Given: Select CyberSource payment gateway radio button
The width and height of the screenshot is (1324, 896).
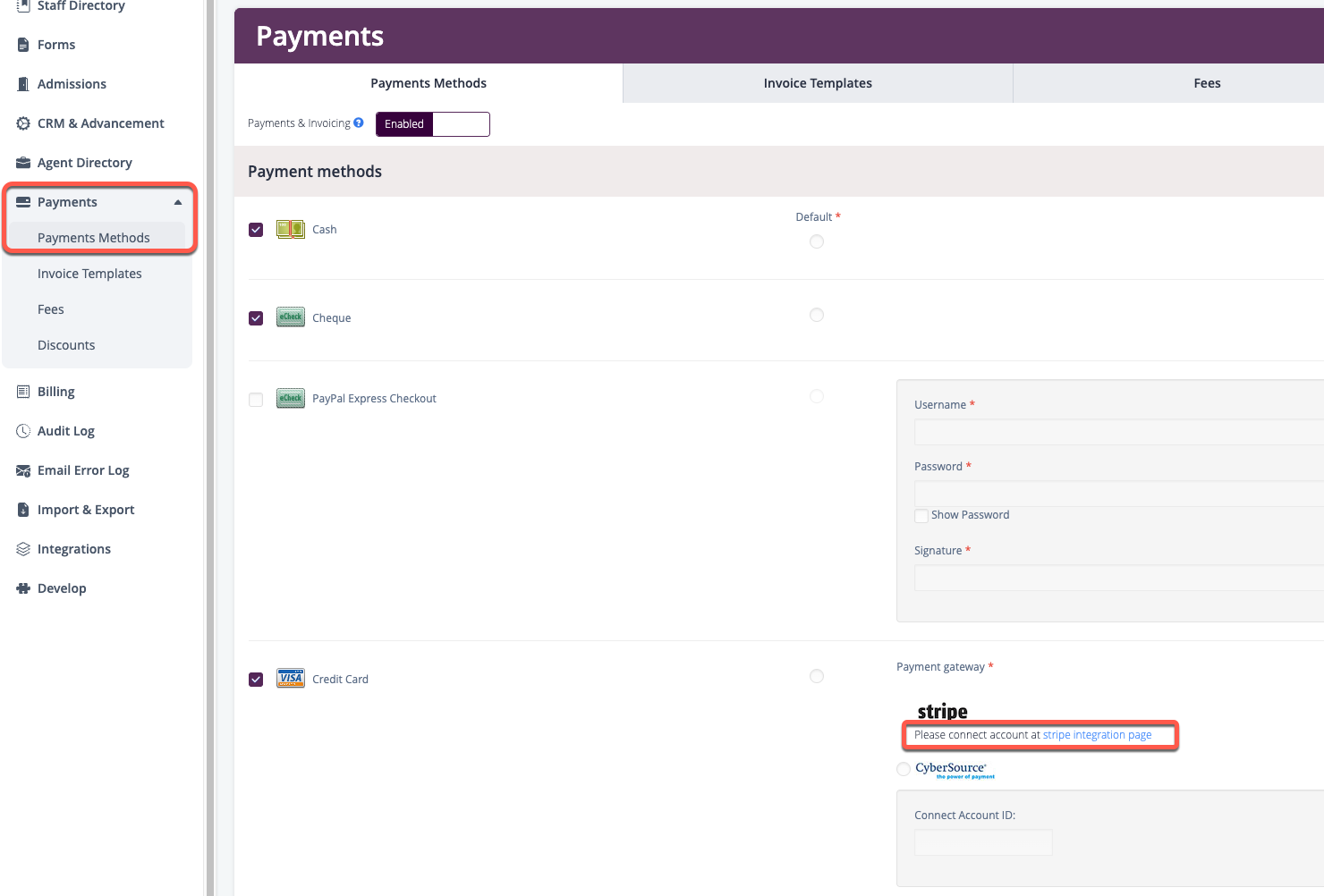Looking at the screenshot, I should tap(904, 769).
